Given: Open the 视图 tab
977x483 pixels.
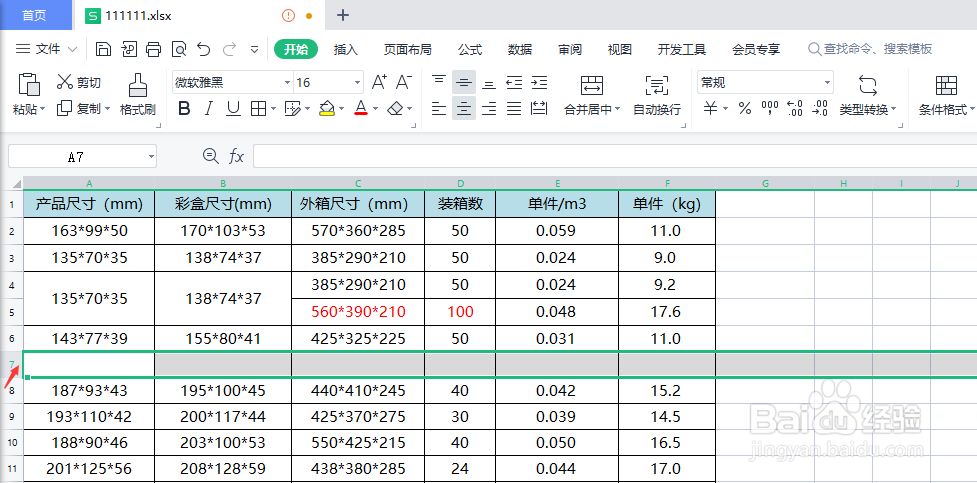Looking at the screenshot, I should (619, 49).
